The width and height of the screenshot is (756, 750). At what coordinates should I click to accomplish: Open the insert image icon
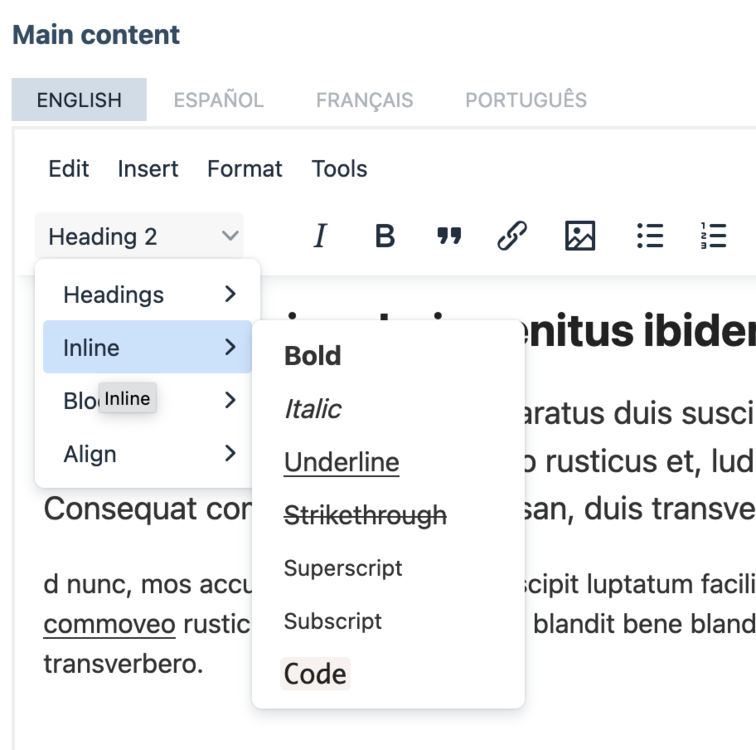(580, 236)
